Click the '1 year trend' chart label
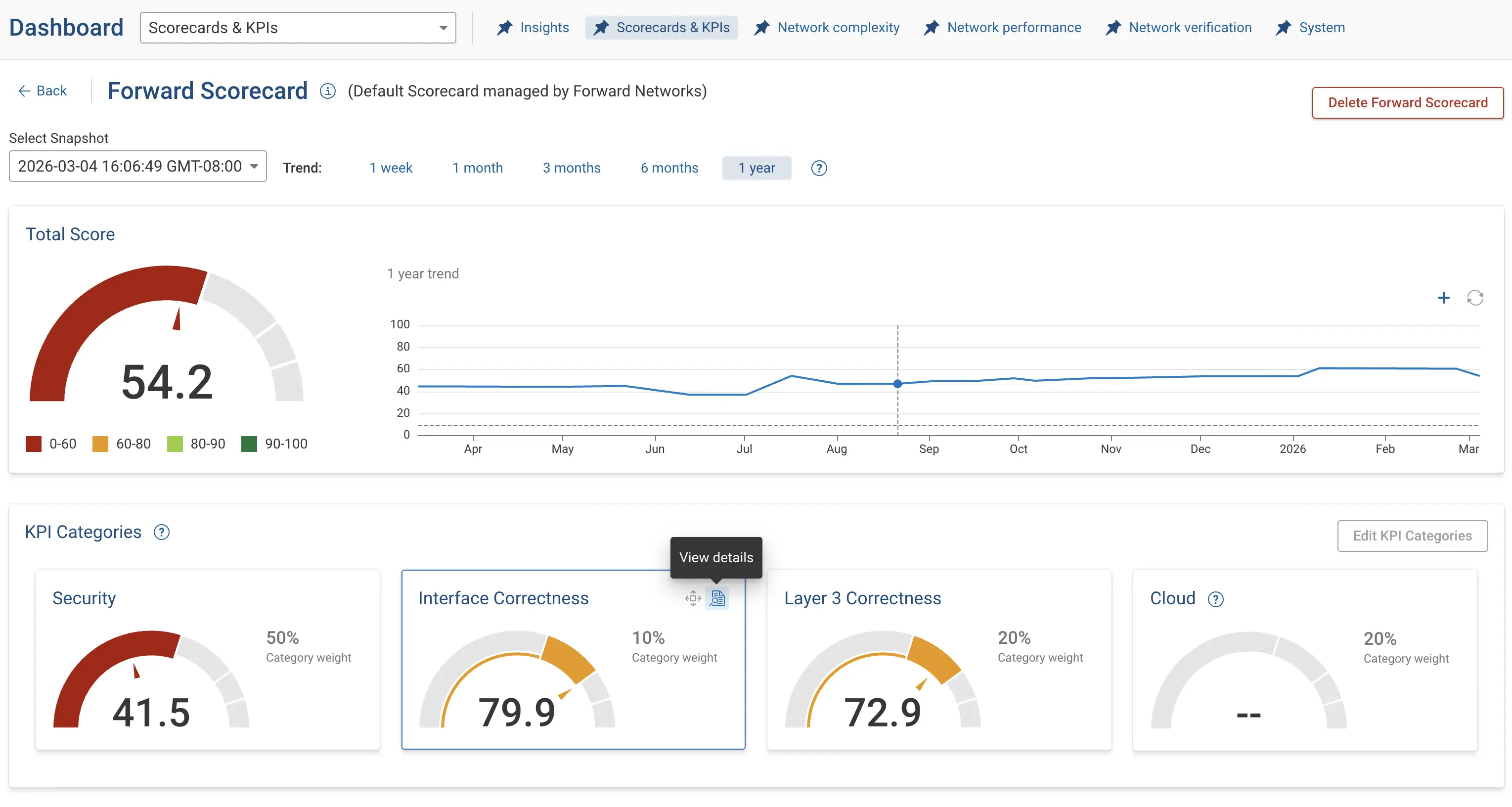Viewport: 1512px width, 807px height. coord(423,273)
